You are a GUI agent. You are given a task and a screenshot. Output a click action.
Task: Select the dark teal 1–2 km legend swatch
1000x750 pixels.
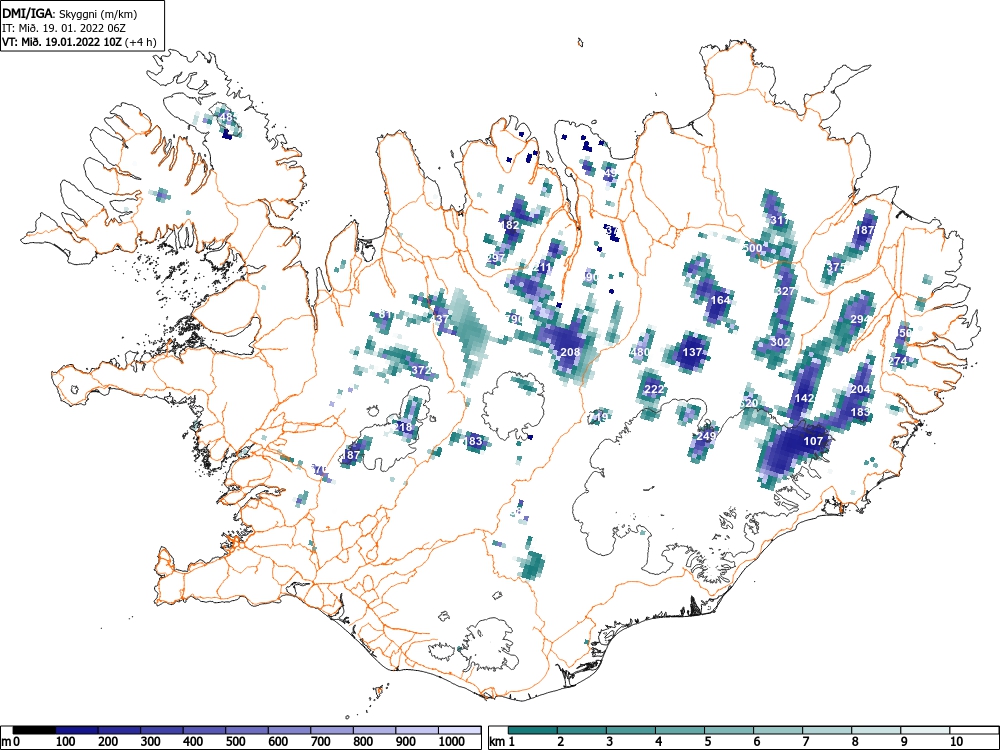click(533, 730)
